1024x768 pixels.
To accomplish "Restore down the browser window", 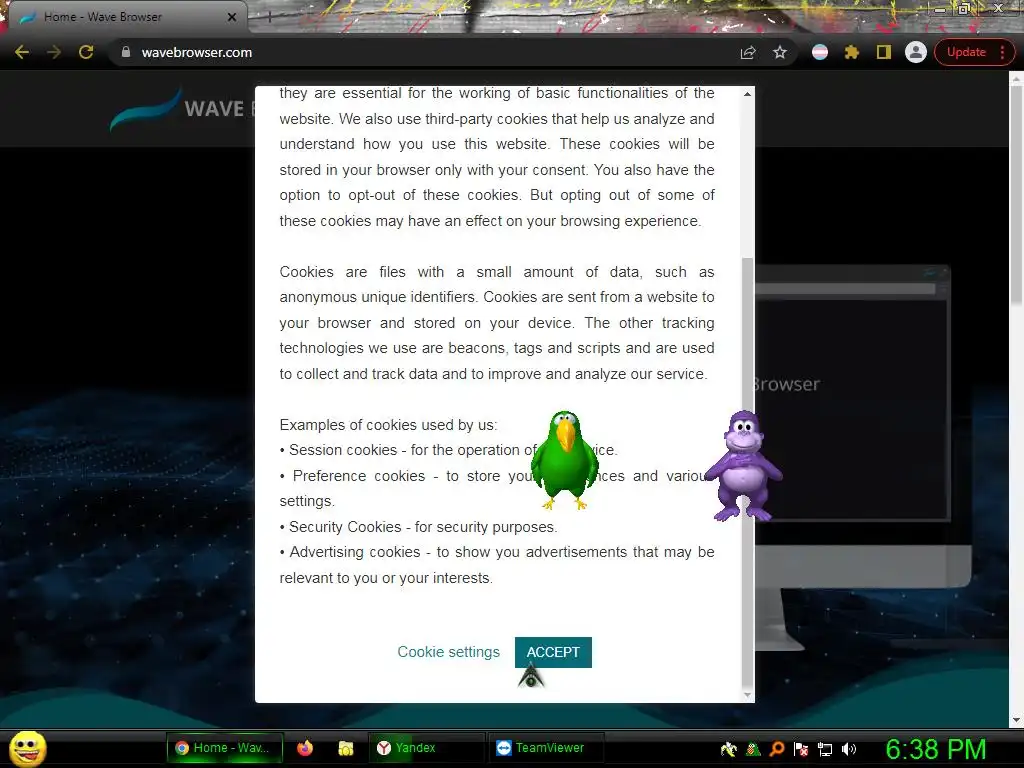I will coord(964,8).
